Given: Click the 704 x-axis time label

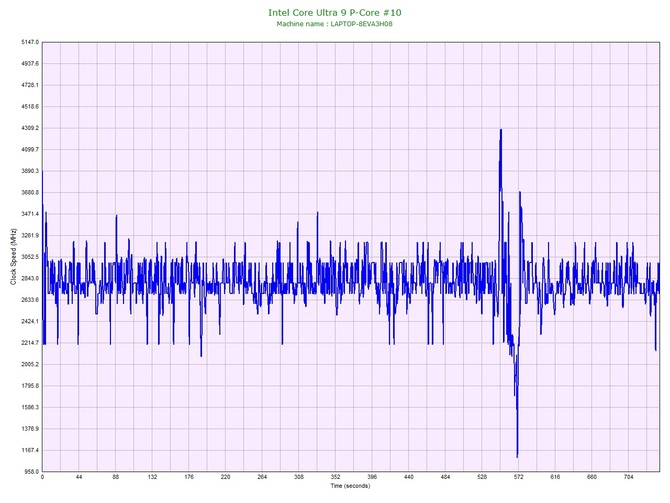Looking at the screenshot, I should pos(629,477).
